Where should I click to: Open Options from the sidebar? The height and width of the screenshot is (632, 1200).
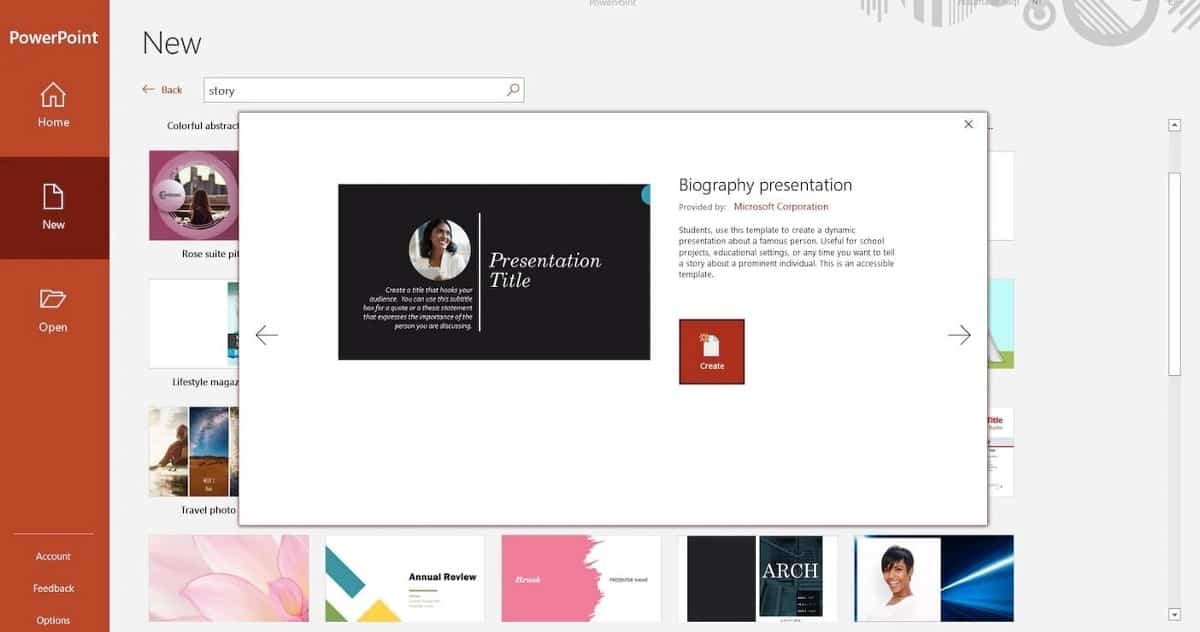(53, 620)
